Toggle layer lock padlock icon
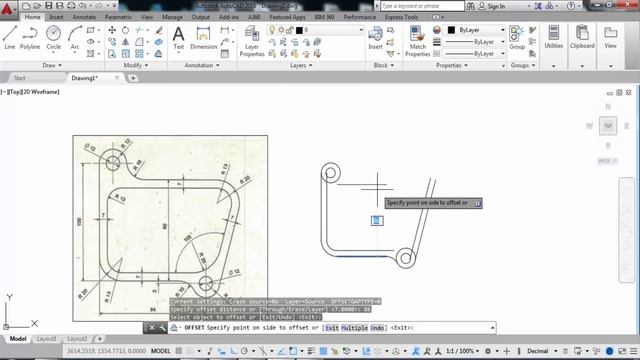Image resolution: width=640 pixels, height=360 pixels. (289, 30)
